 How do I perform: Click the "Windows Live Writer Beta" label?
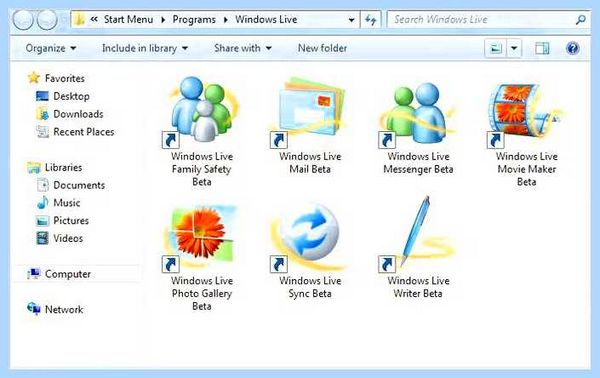[x=418, y=287]
